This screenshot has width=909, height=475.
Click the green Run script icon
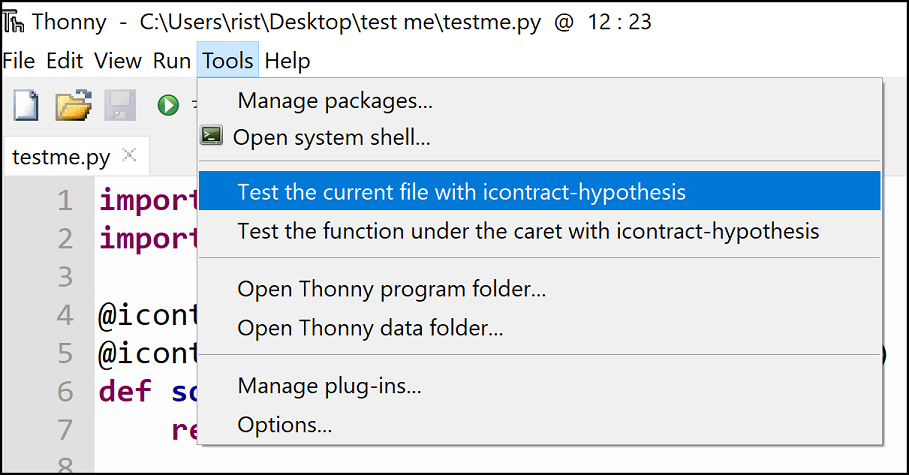coord(168,105)
